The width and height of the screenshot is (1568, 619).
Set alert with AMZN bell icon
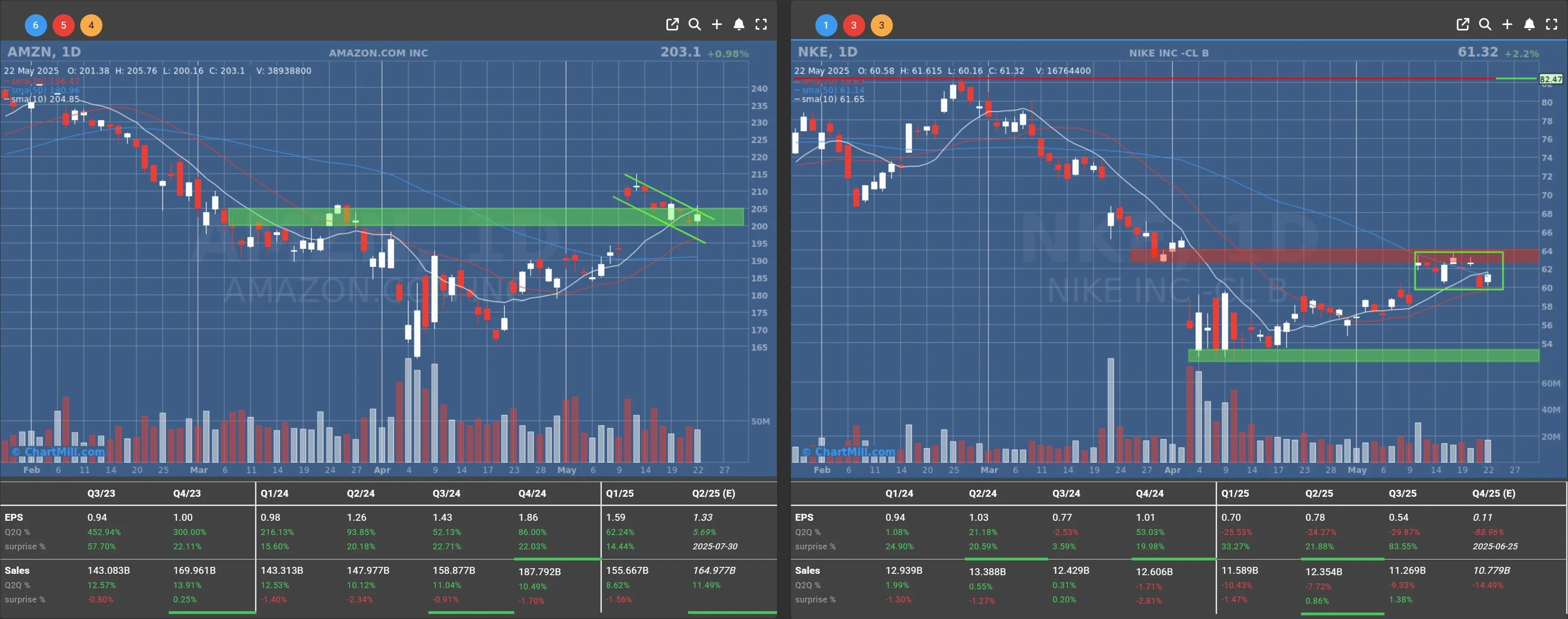738,24
